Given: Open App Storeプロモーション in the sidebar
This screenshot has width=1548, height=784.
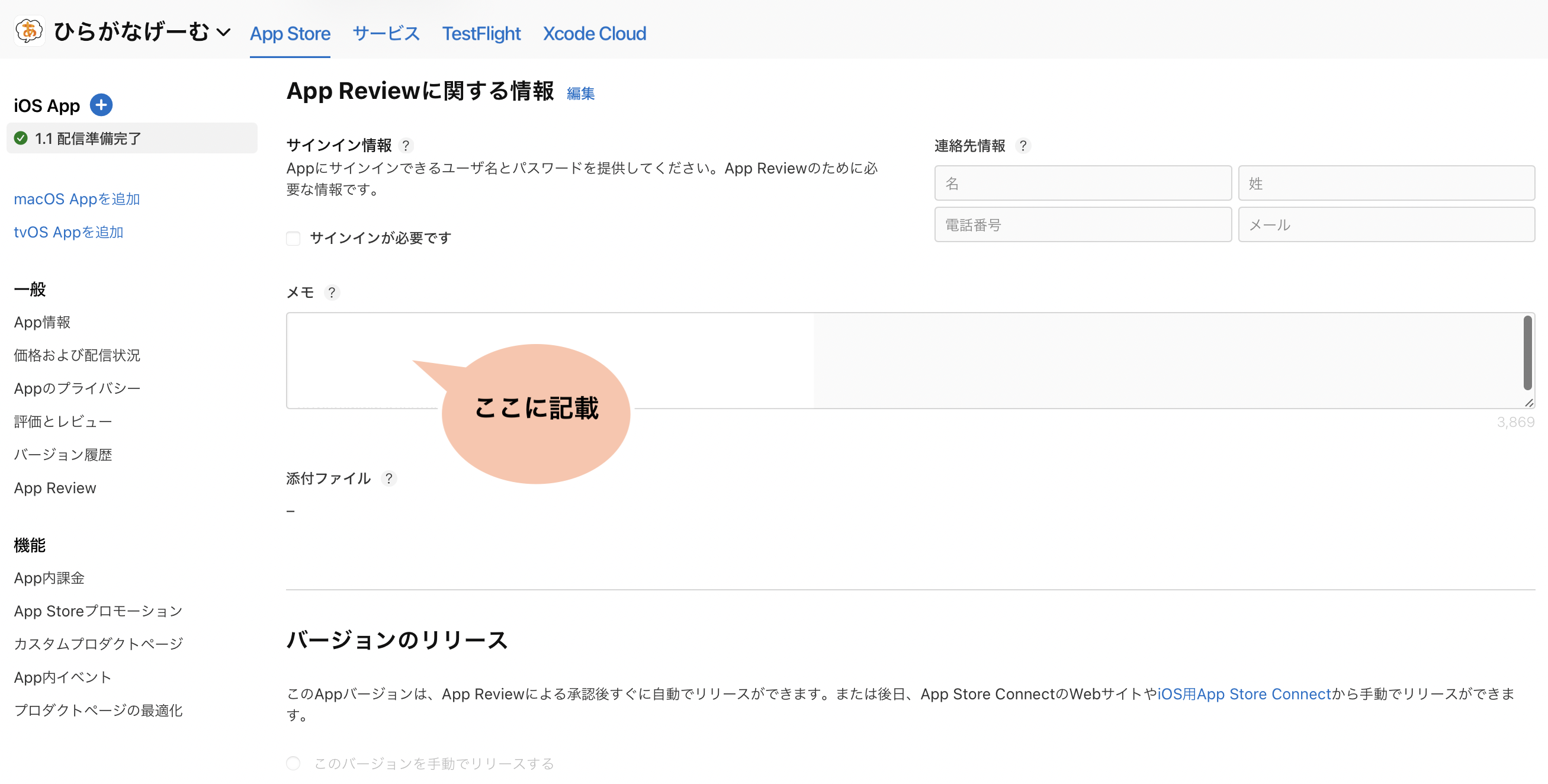Looking at the screenshot, I should (98, 611).
